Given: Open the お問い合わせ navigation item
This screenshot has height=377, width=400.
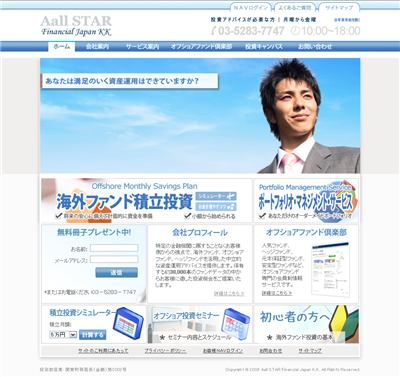Looking at the screenshot, I should (x=315, y=47).
